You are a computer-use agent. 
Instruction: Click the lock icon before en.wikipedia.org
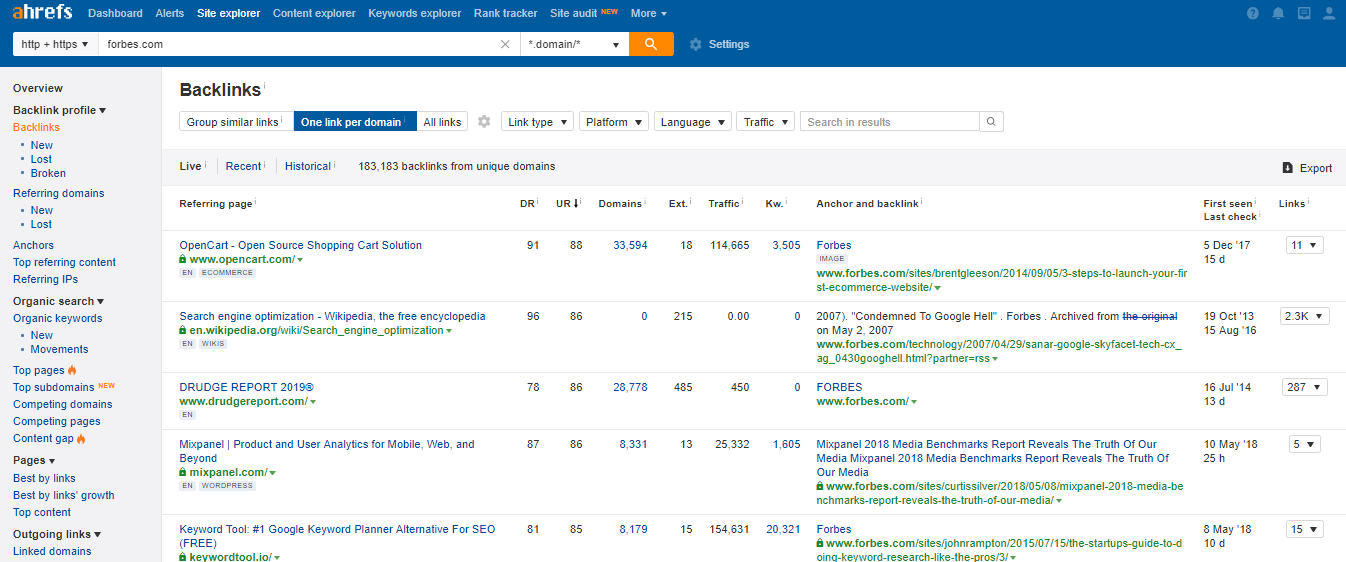pos(183,330)
